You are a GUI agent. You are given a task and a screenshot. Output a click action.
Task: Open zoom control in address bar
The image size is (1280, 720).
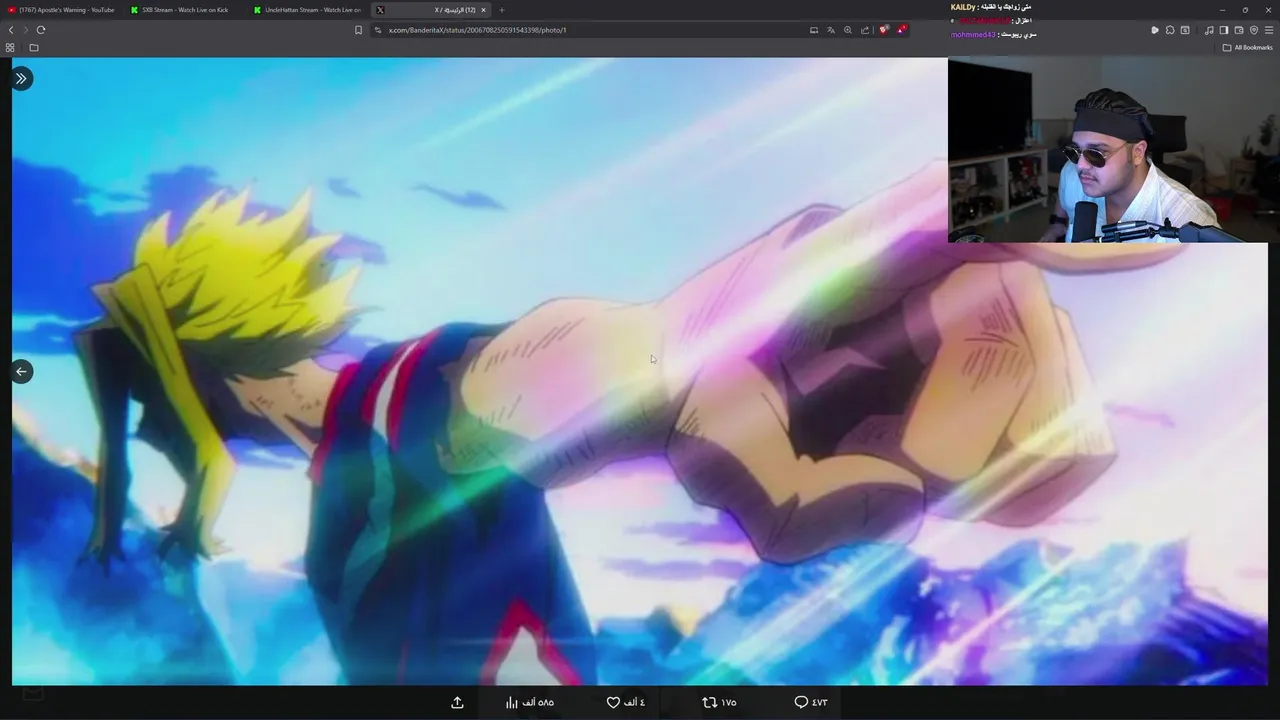tap(848, 30)
